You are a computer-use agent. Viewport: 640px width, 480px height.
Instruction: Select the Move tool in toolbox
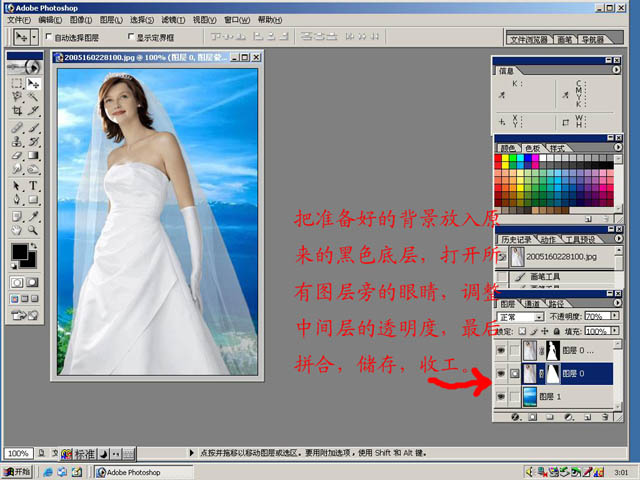(x=33, y=84)
